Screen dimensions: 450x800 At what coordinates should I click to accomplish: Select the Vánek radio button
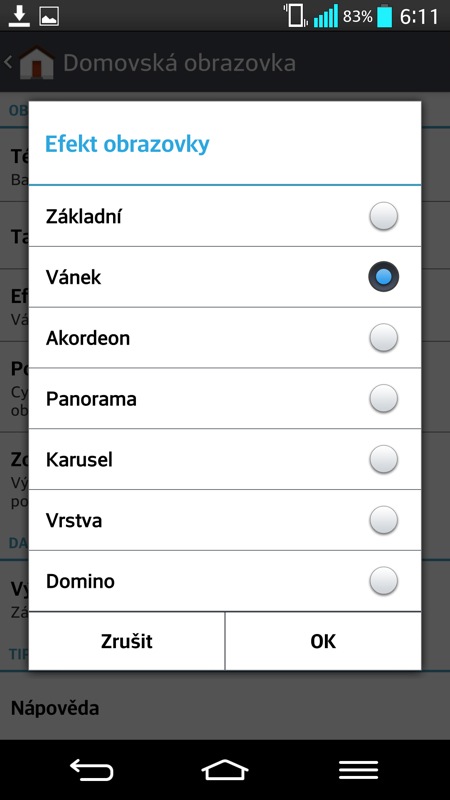pyautogui.click(x=383, y=277)
